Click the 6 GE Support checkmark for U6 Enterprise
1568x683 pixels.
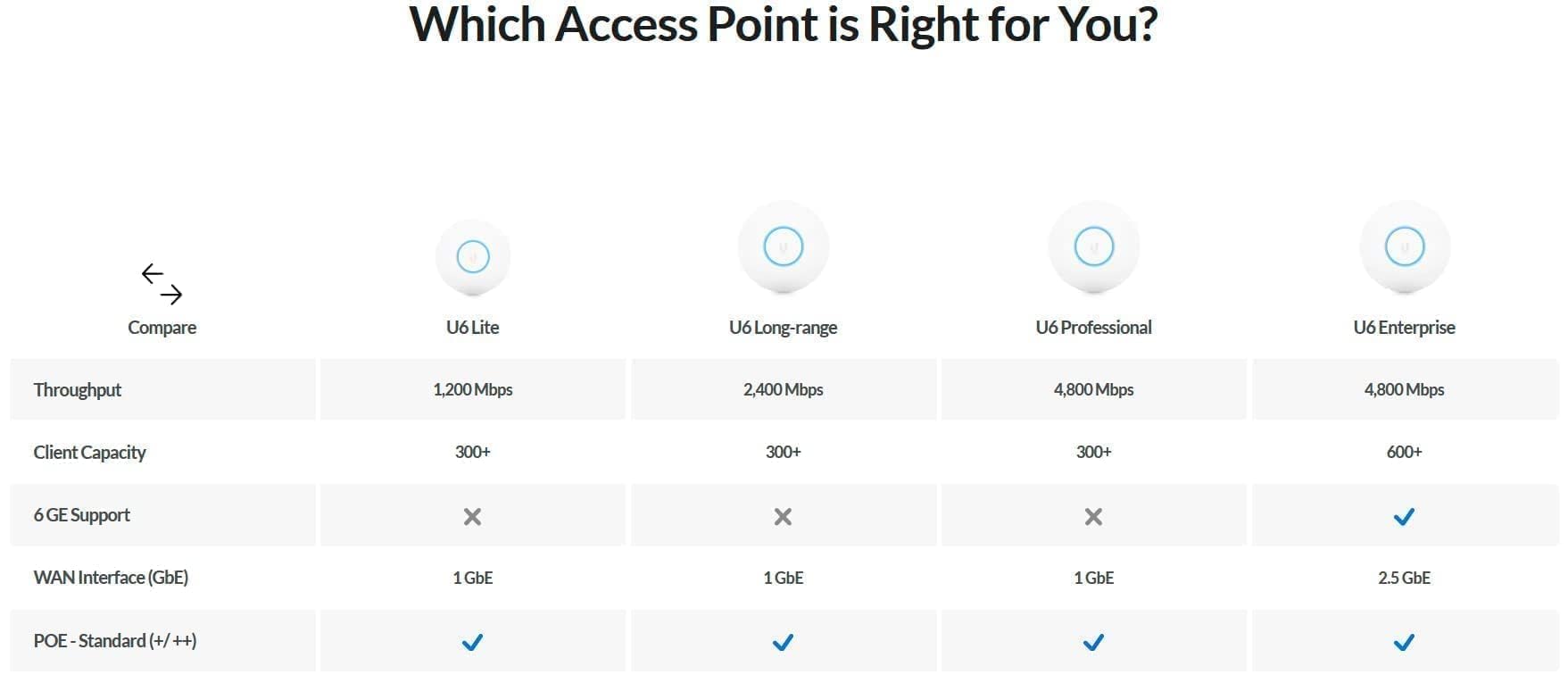point(1404,517)
